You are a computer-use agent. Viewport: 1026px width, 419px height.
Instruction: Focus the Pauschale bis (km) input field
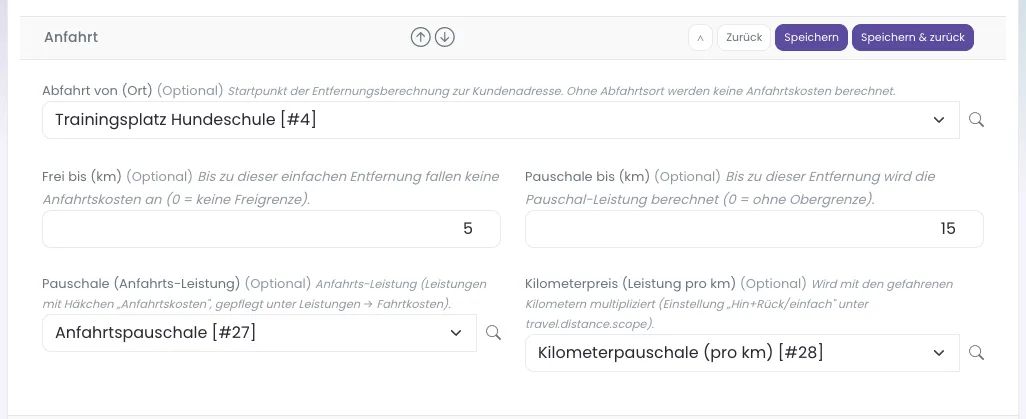tap(754, 228)
